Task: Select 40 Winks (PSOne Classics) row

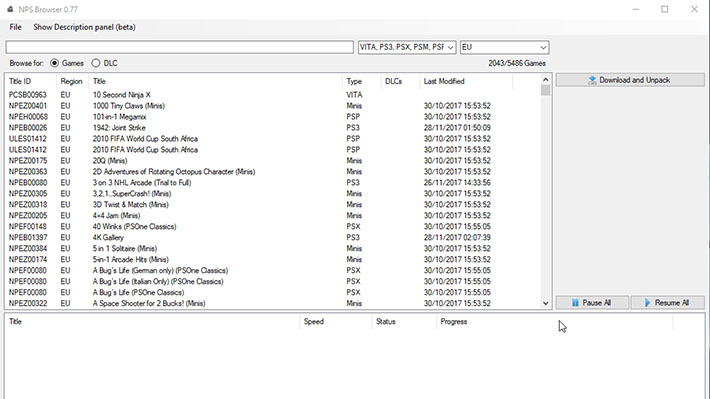Action: point(273,226)
